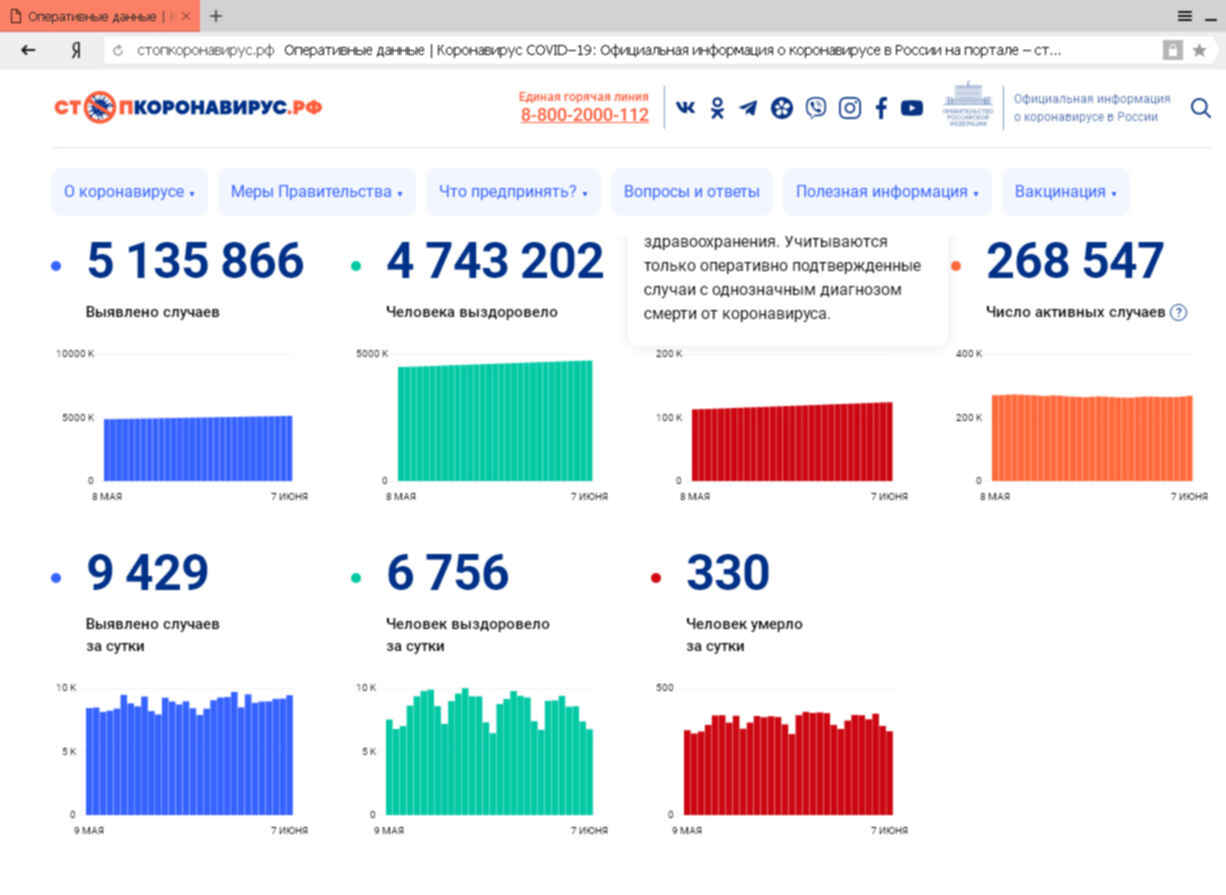Open the VK social network icon
This screenshot has width=1226, height=895.
coord(685,108)
